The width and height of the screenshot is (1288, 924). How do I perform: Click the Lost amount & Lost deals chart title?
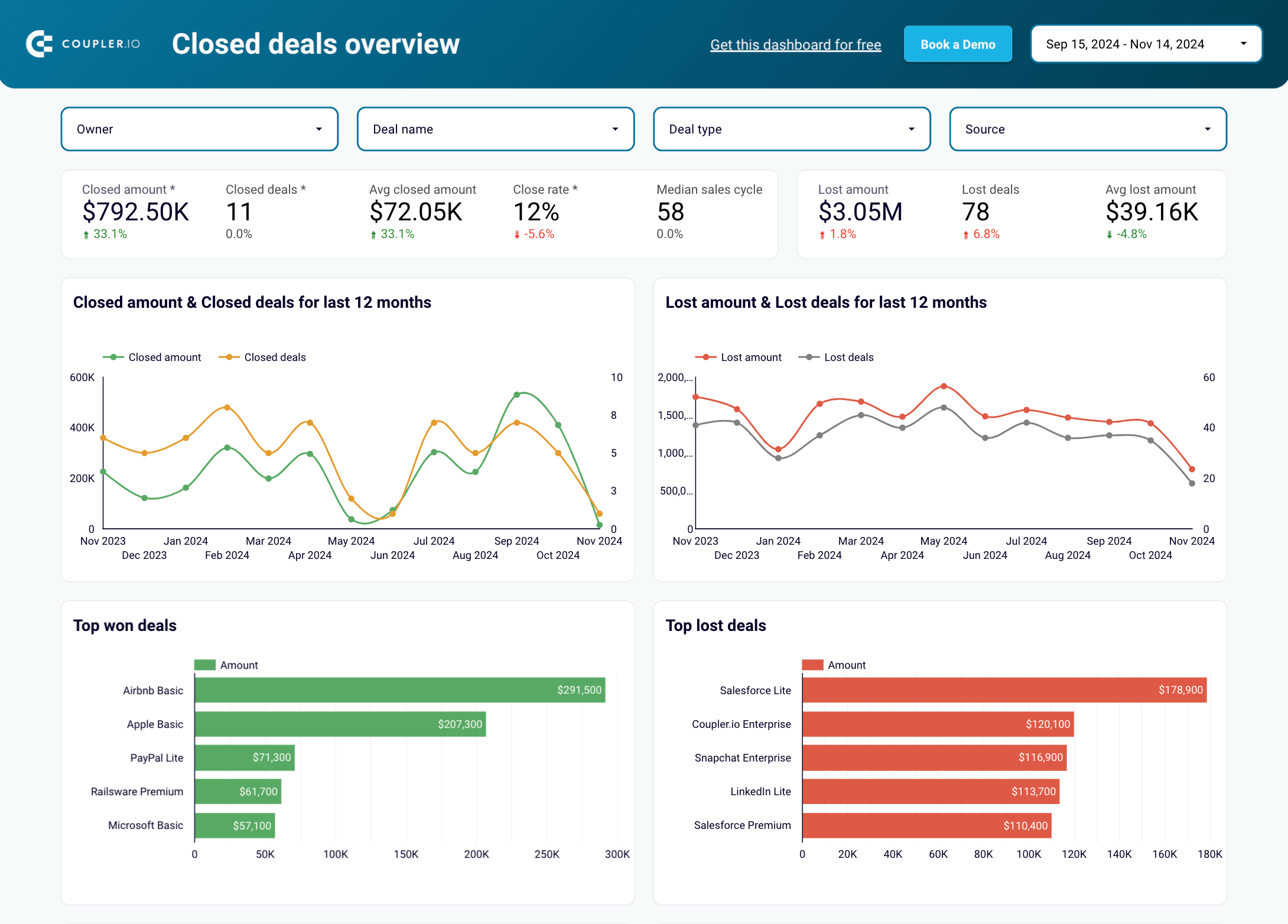point(826,302)
